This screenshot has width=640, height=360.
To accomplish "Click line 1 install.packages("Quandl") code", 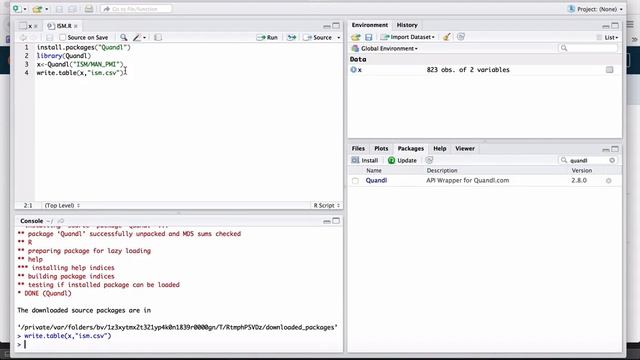I will [84, 47].
